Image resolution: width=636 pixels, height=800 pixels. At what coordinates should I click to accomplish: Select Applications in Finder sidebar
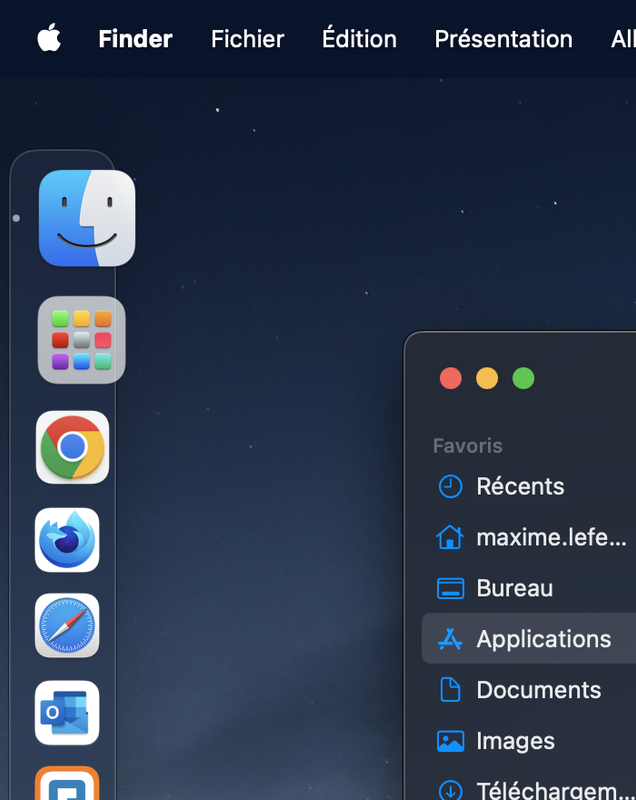pos(529,638)
